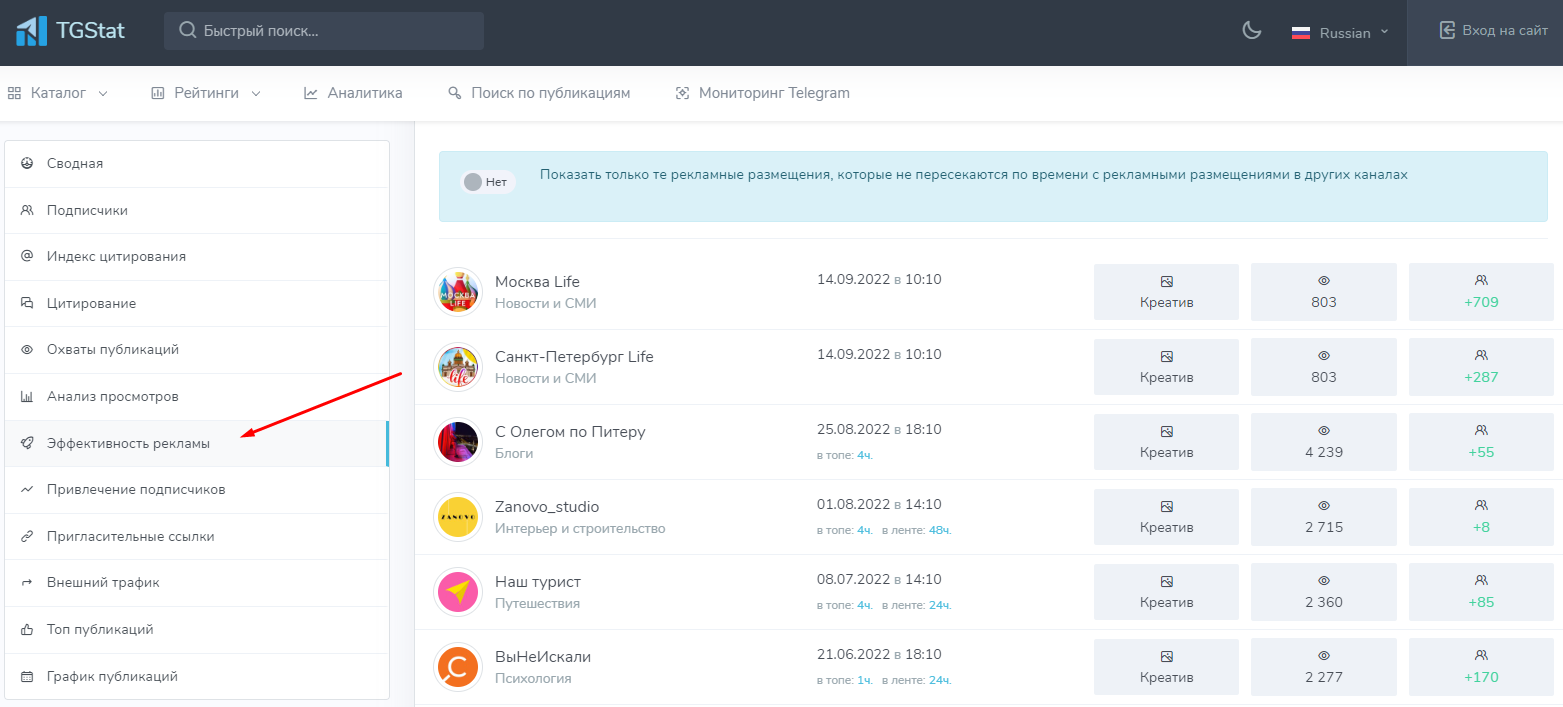Click the magnifier icon in quick search
1563x707 pixels.
click(x=187, y=31)
